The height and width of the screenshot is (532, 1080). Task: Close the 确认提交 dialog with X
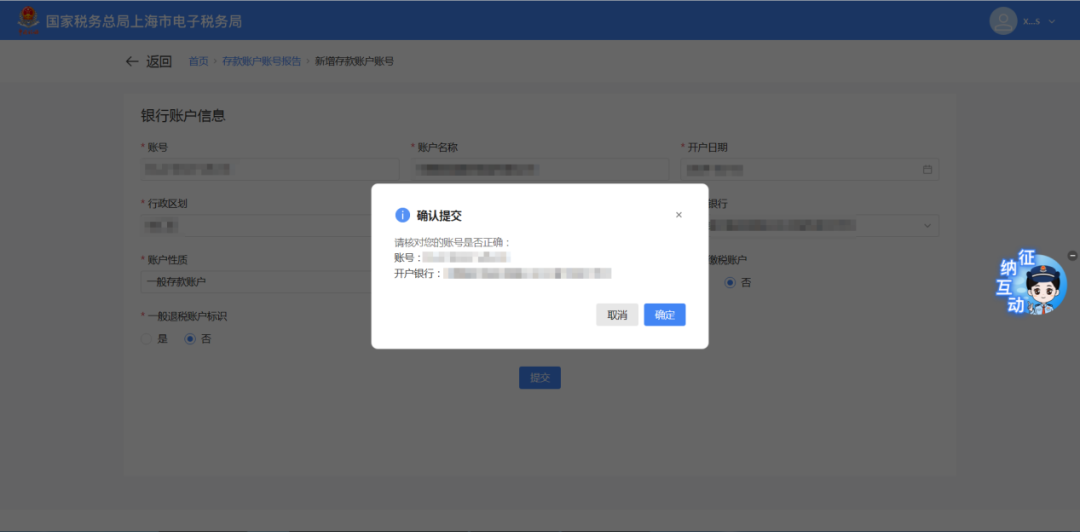click(x=678, y=215)
